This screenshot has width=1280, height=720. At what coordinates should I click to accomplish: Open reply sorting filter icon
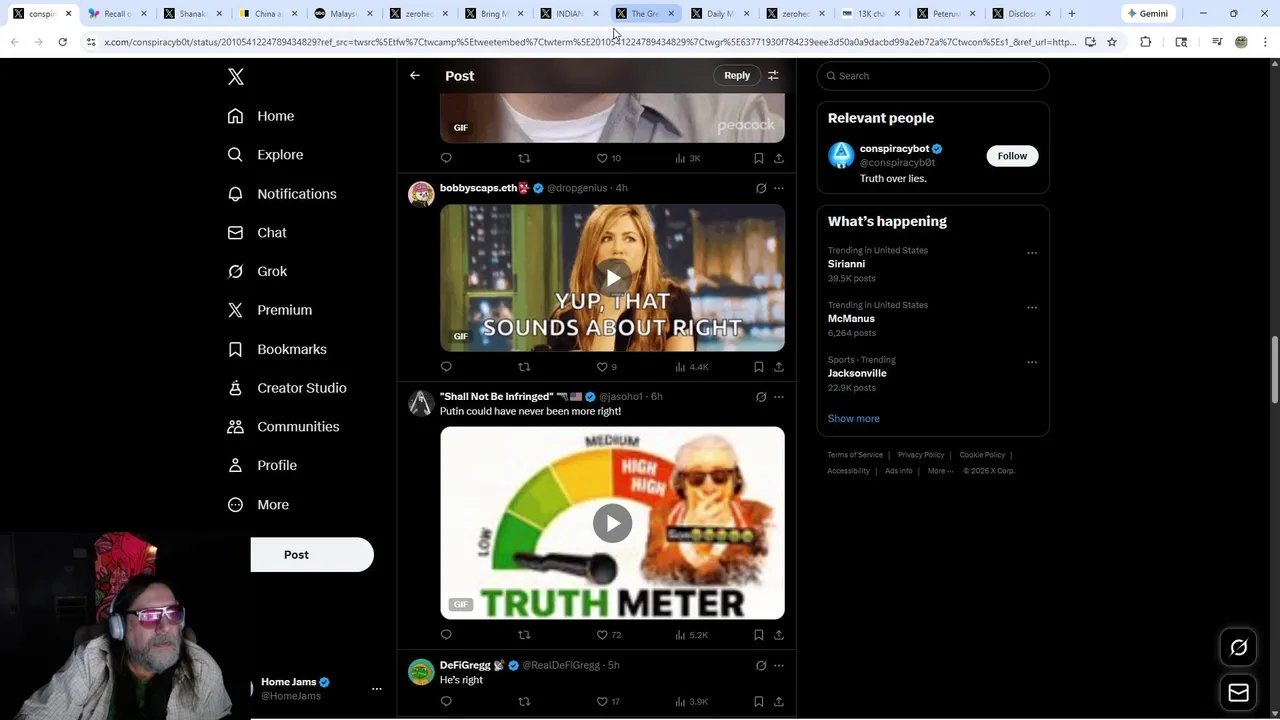point(773,76)
